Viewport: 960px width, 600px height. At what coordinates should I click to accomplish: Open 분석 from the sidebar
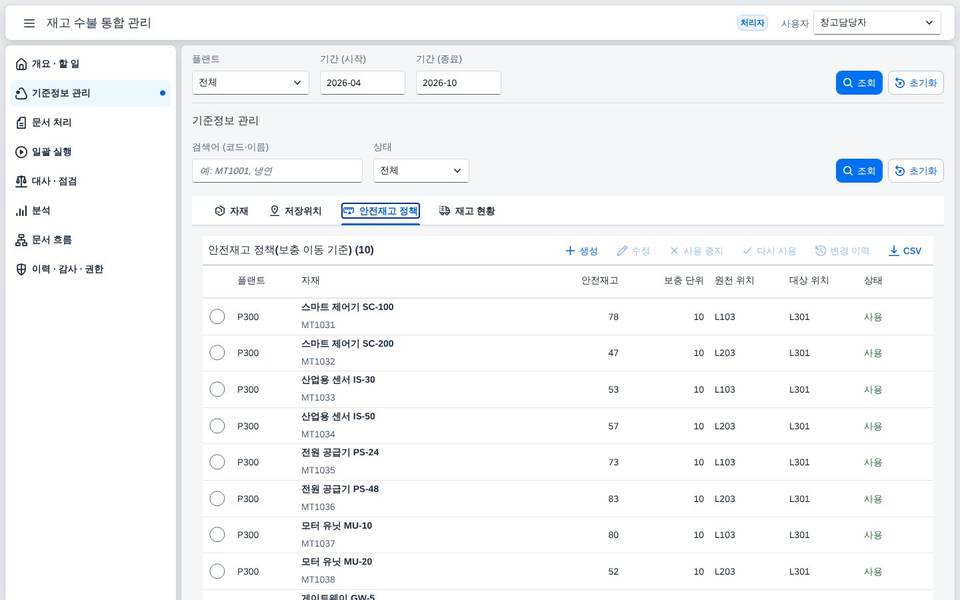[x=91, y=211]
